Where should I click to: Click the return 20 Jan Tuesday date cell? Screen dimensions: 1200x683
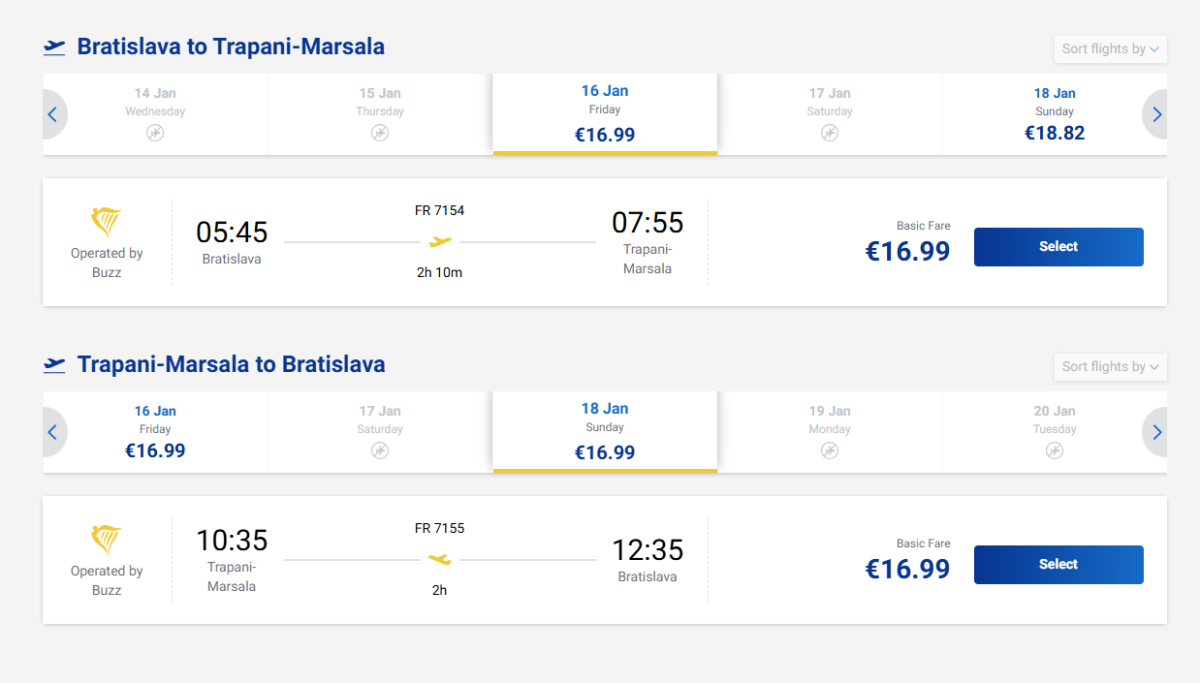point(1054,431)
